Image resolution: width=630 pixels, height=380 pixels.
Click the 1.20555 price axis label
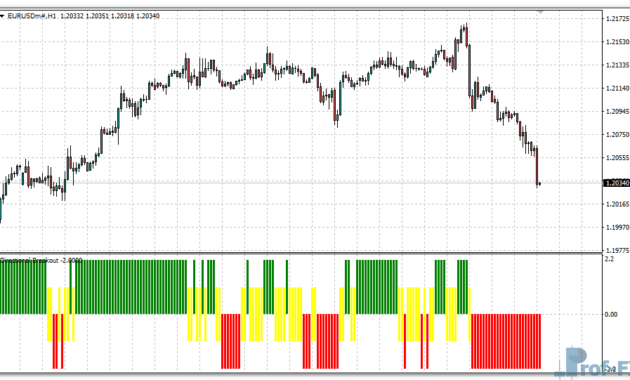point(618,158)
